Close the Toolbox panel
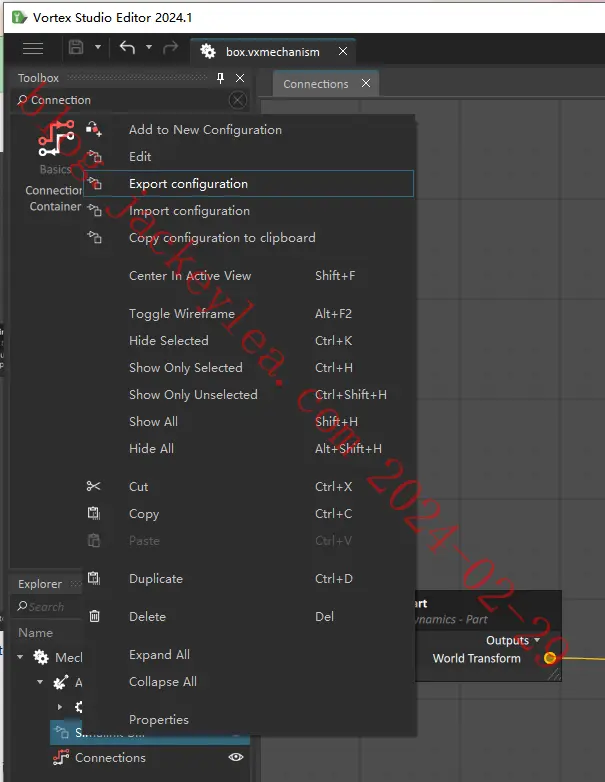Screen dimensions: 605x782 (240, 78)
